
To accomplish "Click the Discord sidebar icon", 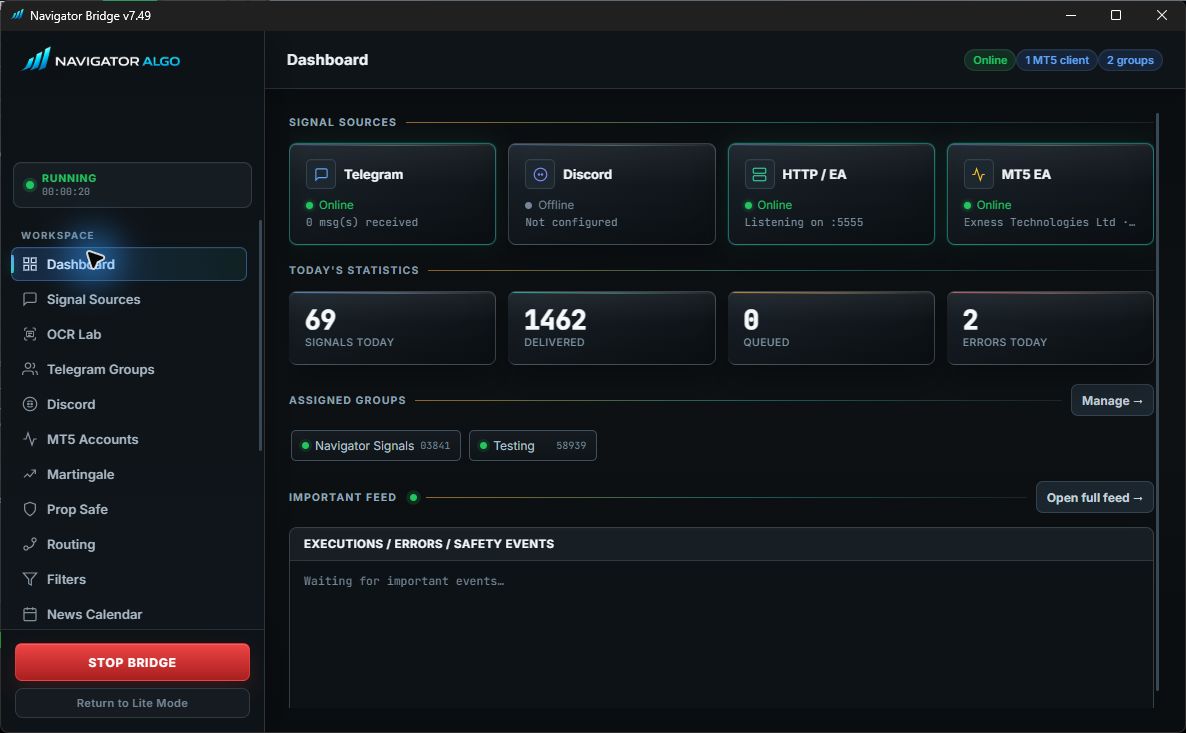I will pyautogui.click(x=29, y=404).
